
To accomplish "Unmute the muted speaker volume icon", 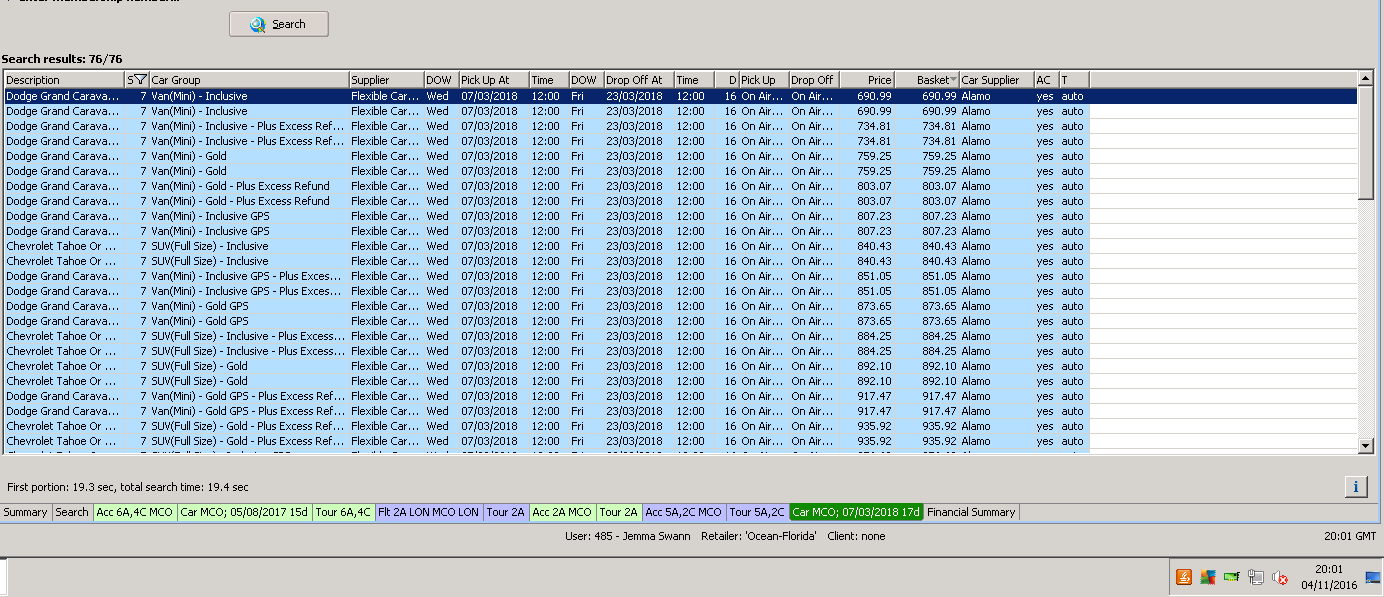I will [x=1278, y=577].
